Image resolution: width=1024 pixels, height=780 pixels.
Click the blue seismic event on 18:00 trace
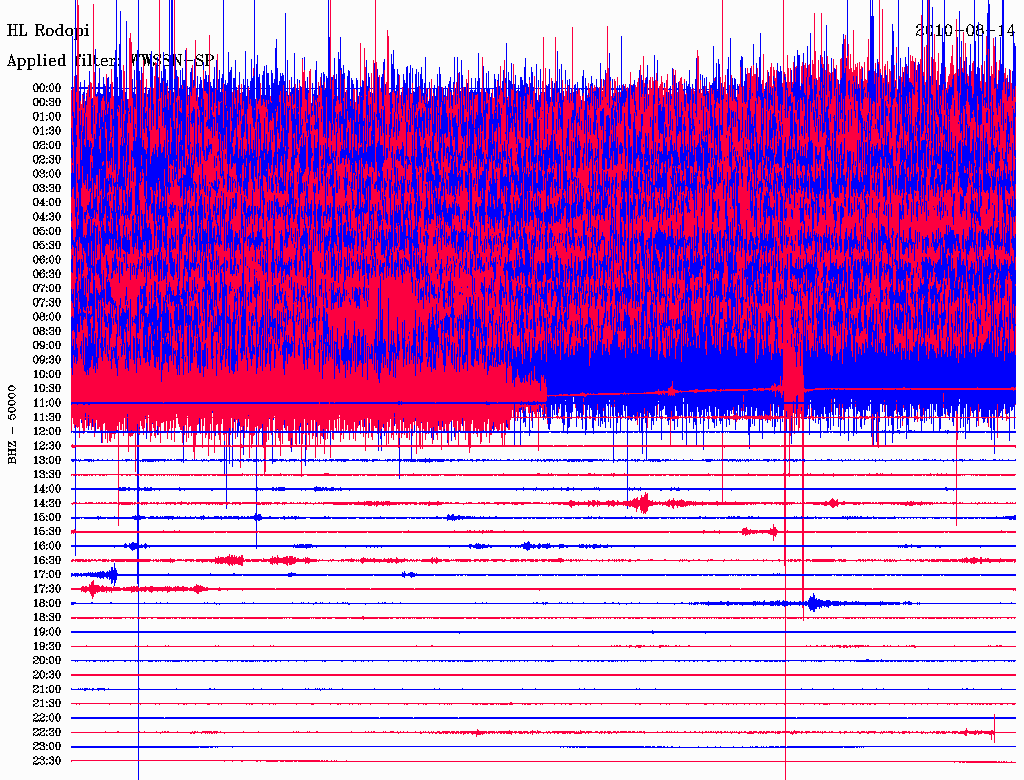814,603
